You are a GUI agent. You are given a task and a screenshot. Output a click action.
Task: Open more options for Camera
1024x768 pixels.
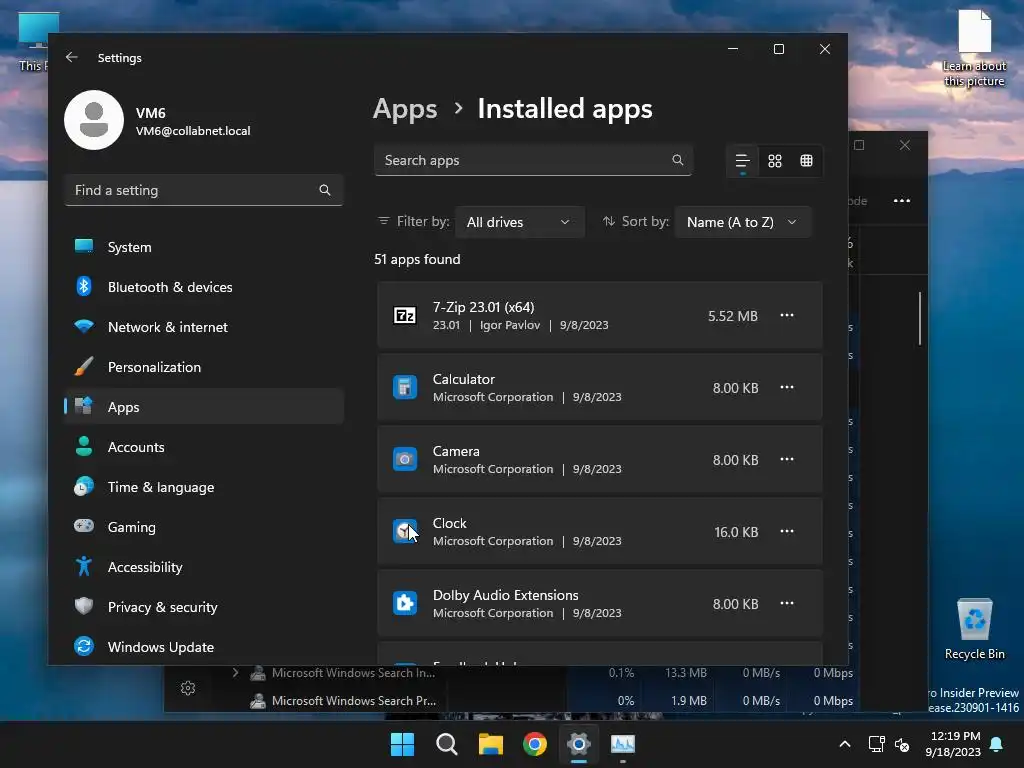point(787,459)
